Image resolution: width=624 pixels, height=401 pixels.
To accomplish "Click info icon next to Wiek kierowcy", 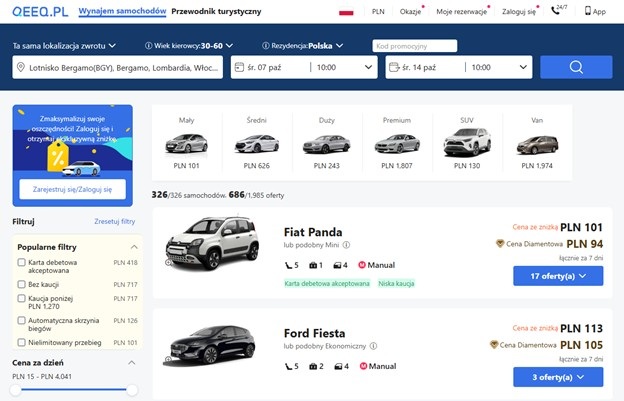I will (x=148, y=46).
